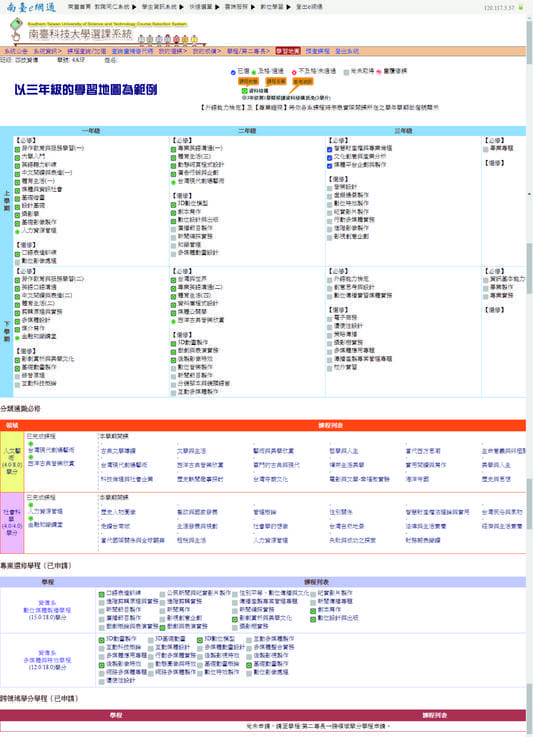Click the course selection system mascot logo
Viewport: 533px width, 737px height.
tap(16, 30)
